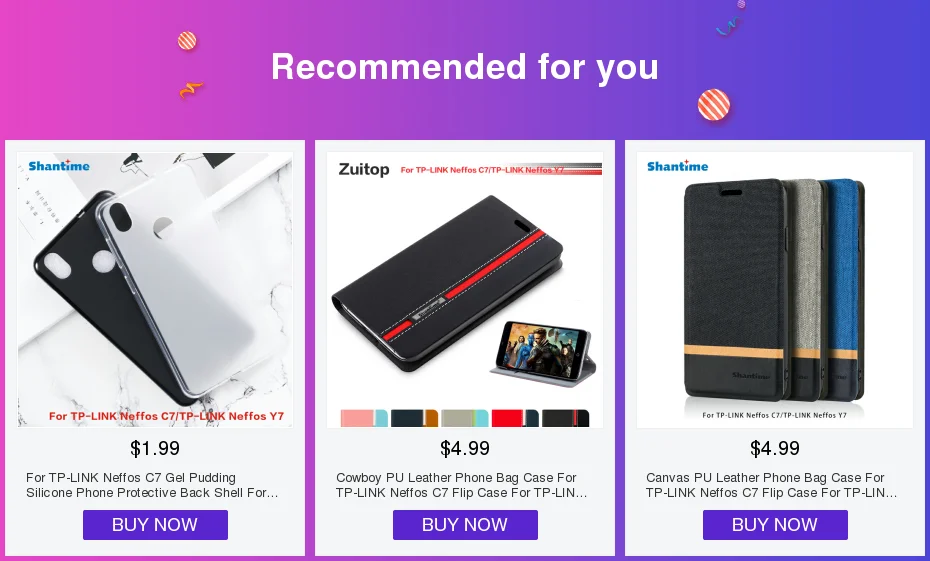Screen dimensions: 930x561
Task: Select the black with red stripe swatch
Action: [x=565, y=418]
